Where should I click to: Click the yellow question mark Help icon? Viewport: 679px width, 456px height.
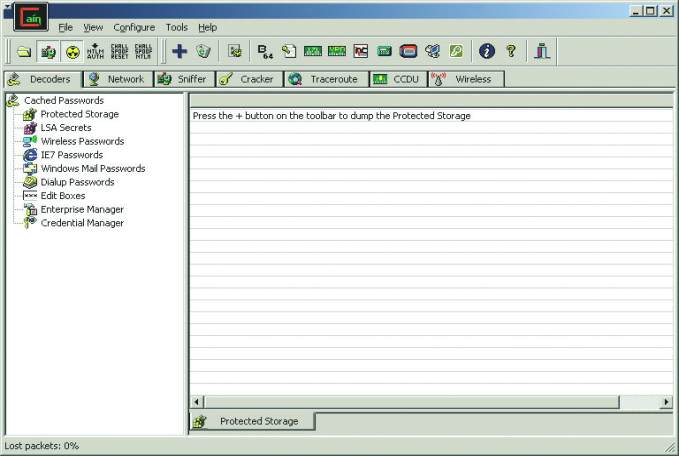click(x=510, y=51)
